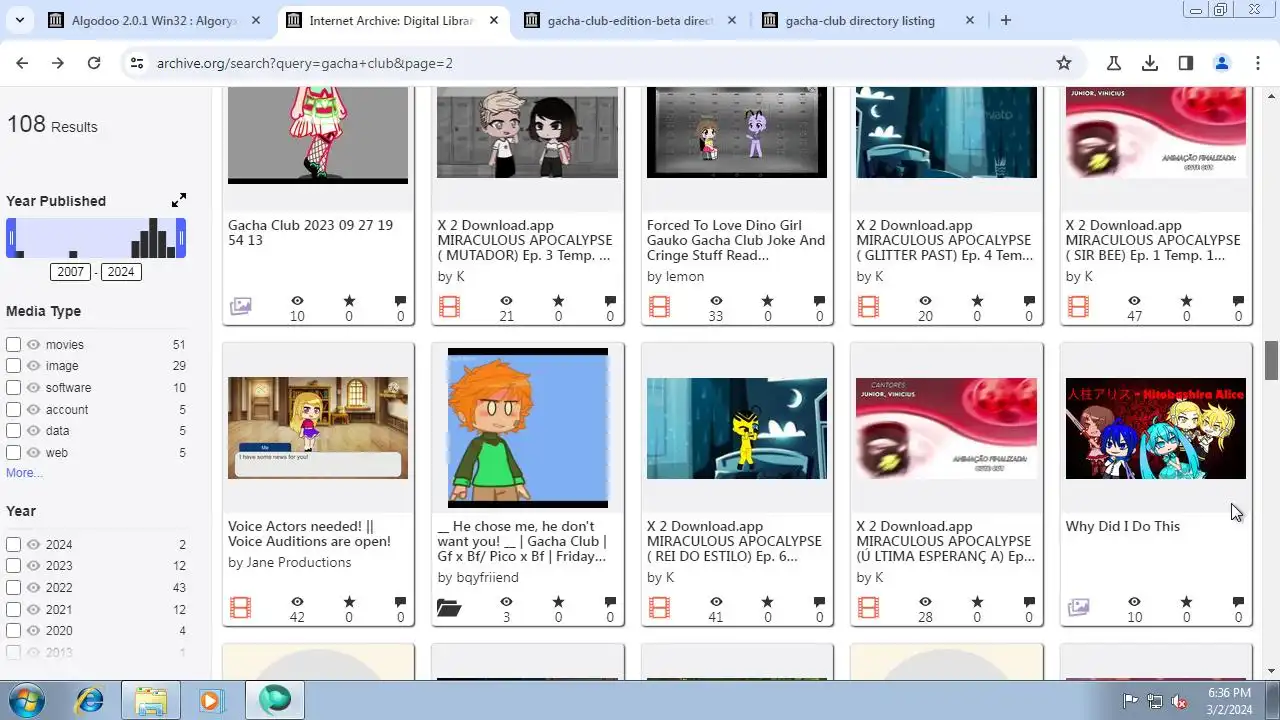
Task: Click the browser Back arrow
Action: tap(22, 63)
